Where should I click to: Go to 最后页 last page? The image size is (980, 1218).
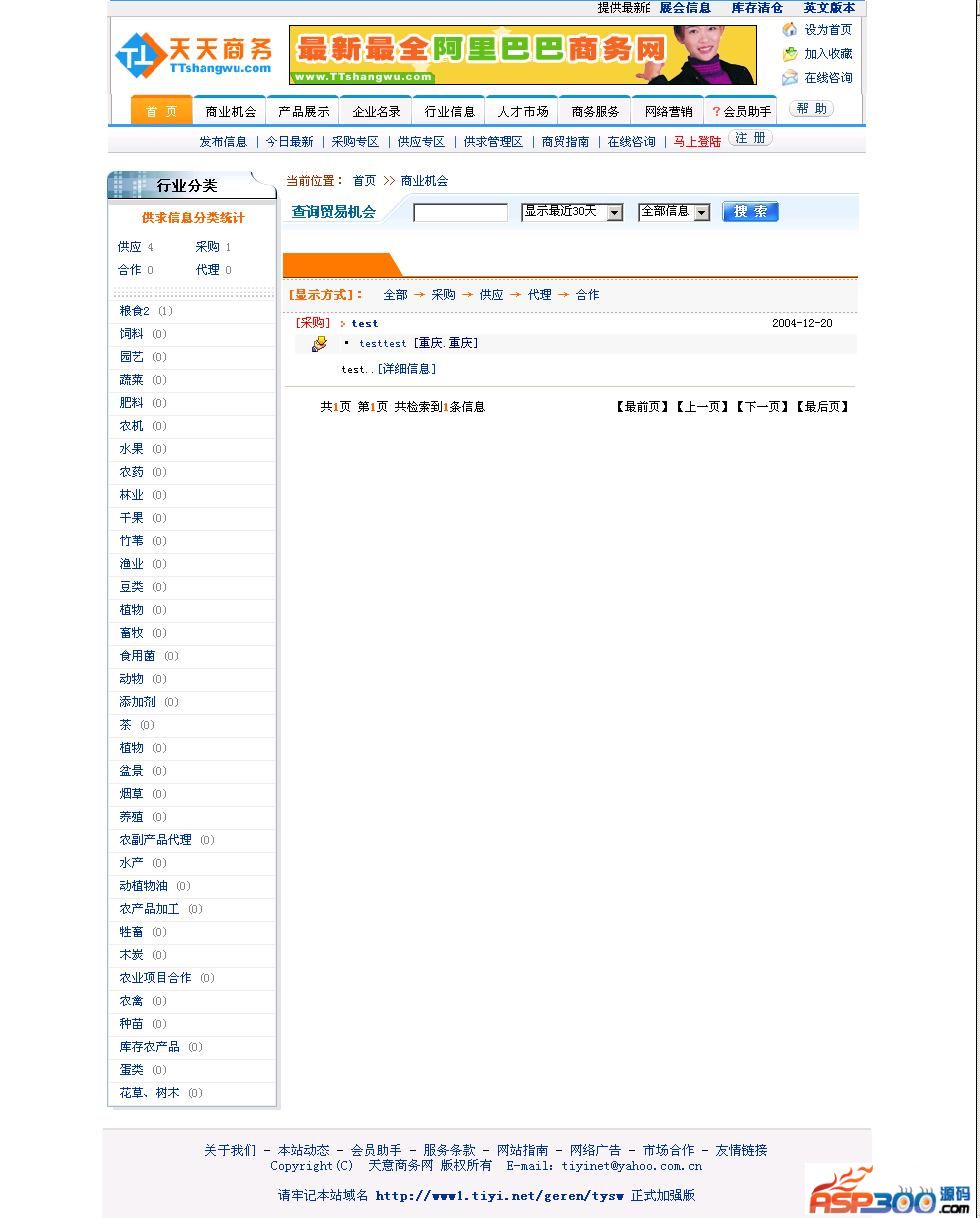coord(821,407)
